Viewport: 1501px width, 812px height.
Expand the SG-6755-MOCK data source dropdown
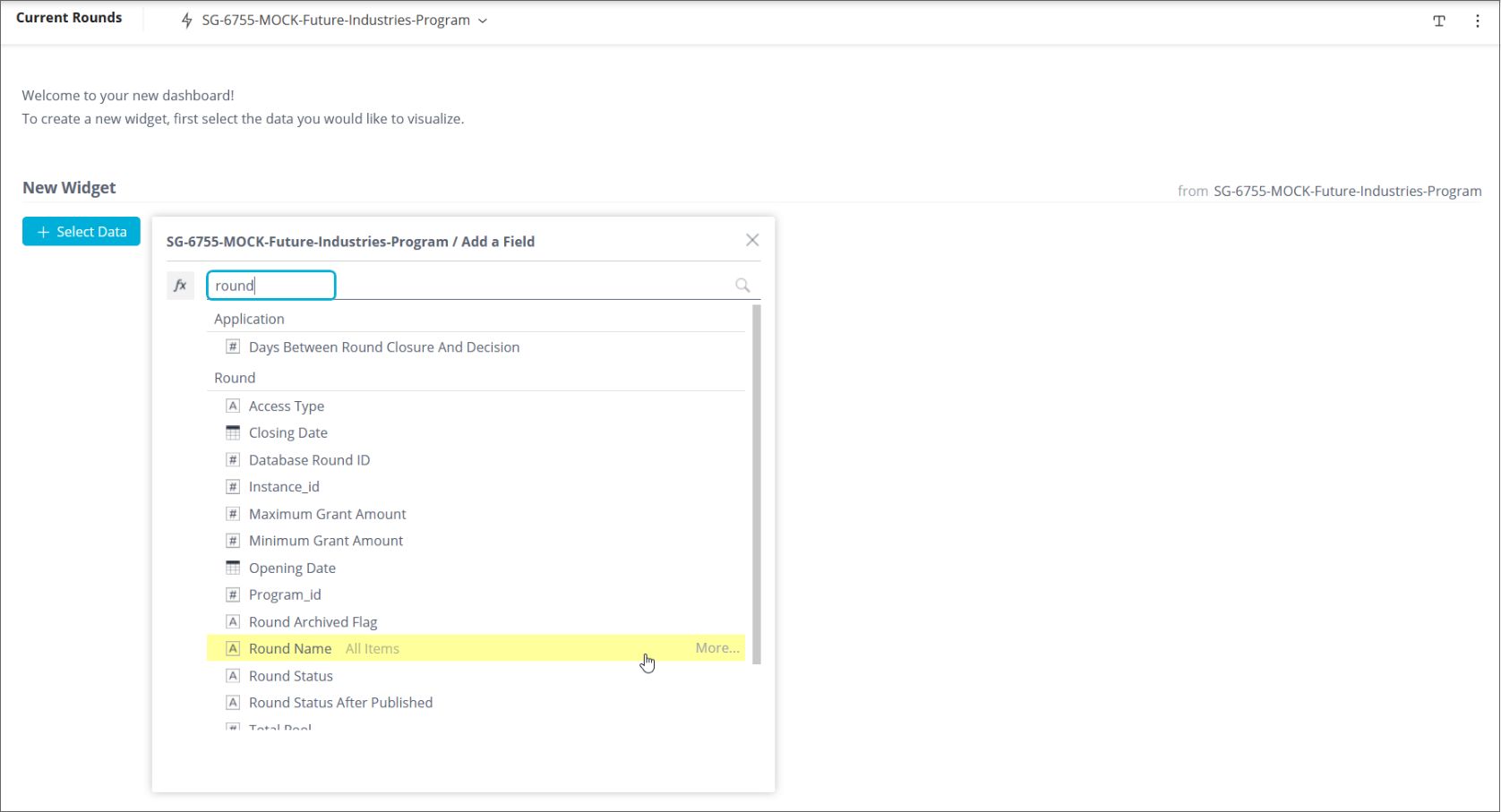(483, 21)
